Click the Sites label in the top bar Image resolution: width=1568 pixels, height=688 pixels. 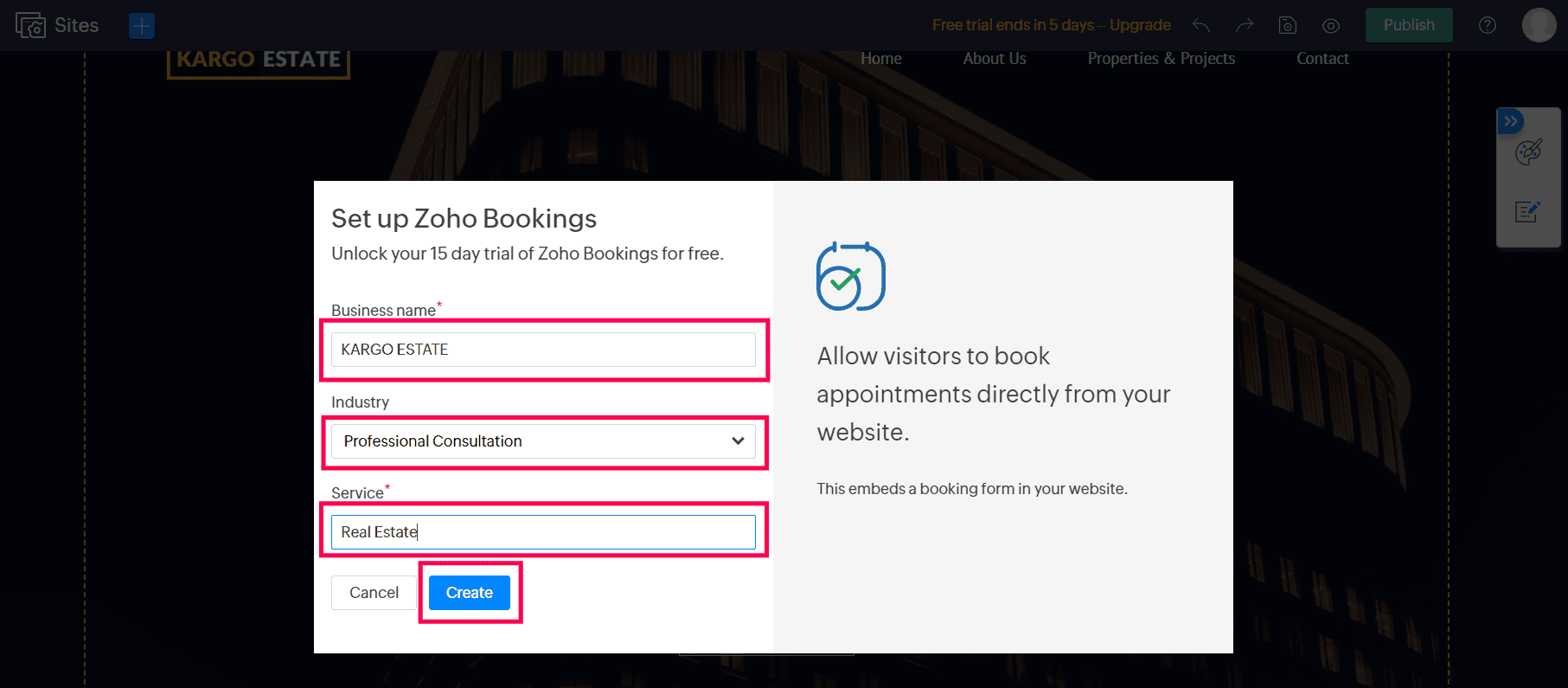(76, 25)
